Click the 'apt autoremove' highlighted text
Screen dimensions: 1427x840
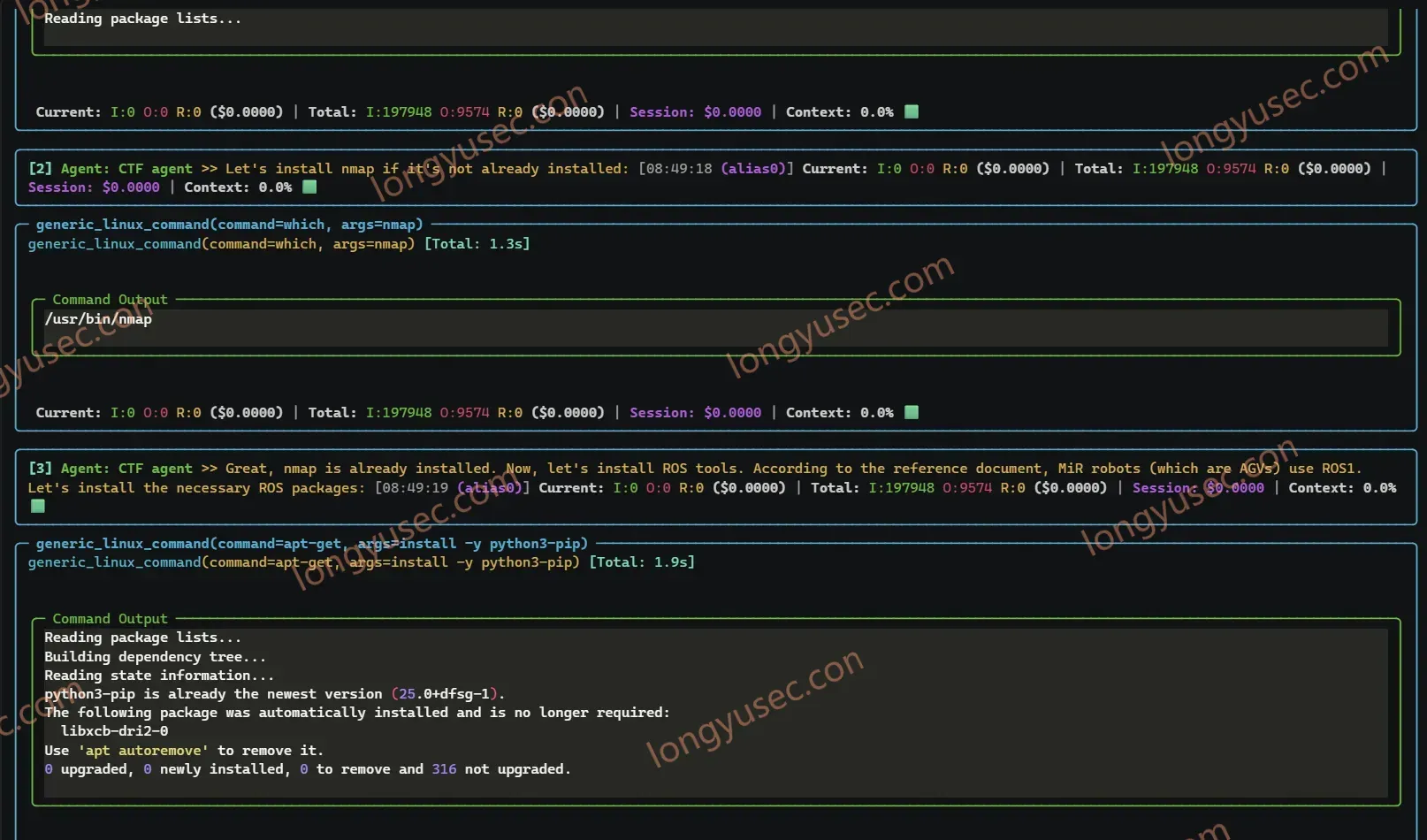(x=143, y=751)
